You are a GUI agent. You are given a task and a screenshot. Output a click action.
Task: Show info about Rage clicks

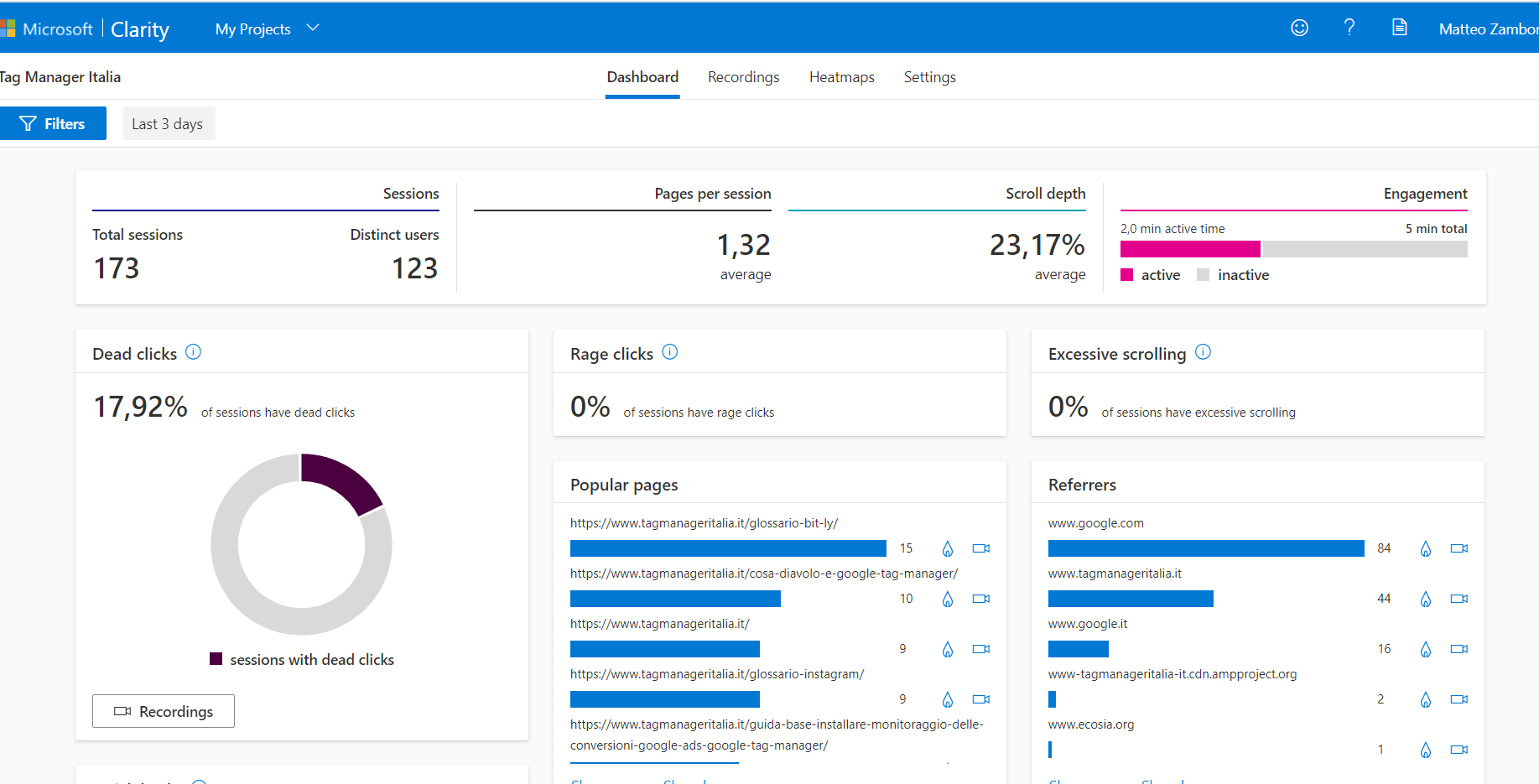pos(669,352)
